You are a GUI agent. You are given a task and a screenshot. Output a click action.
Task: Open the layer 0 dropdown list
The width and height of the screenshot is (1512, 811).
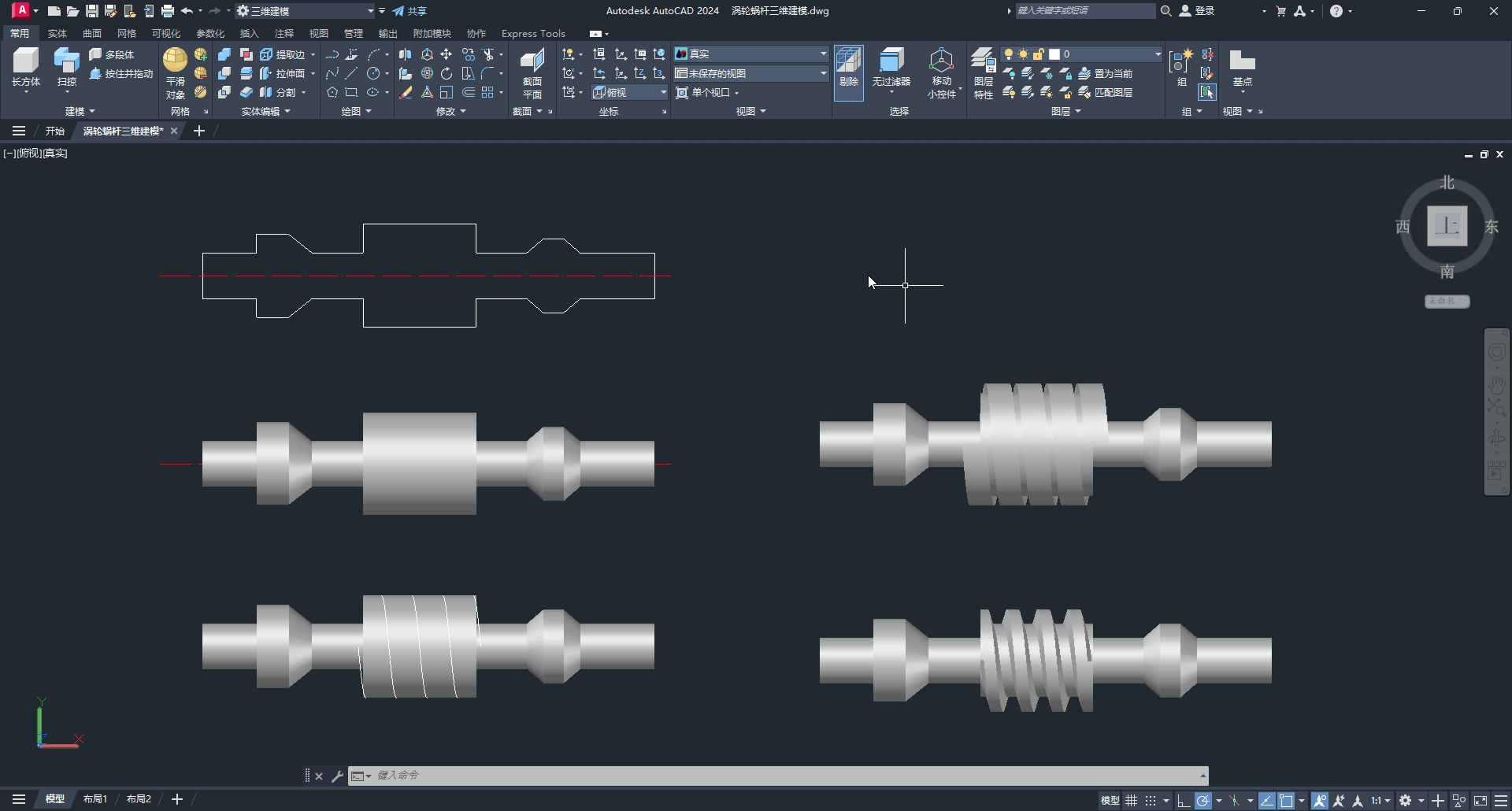(x=1081, y=54)
